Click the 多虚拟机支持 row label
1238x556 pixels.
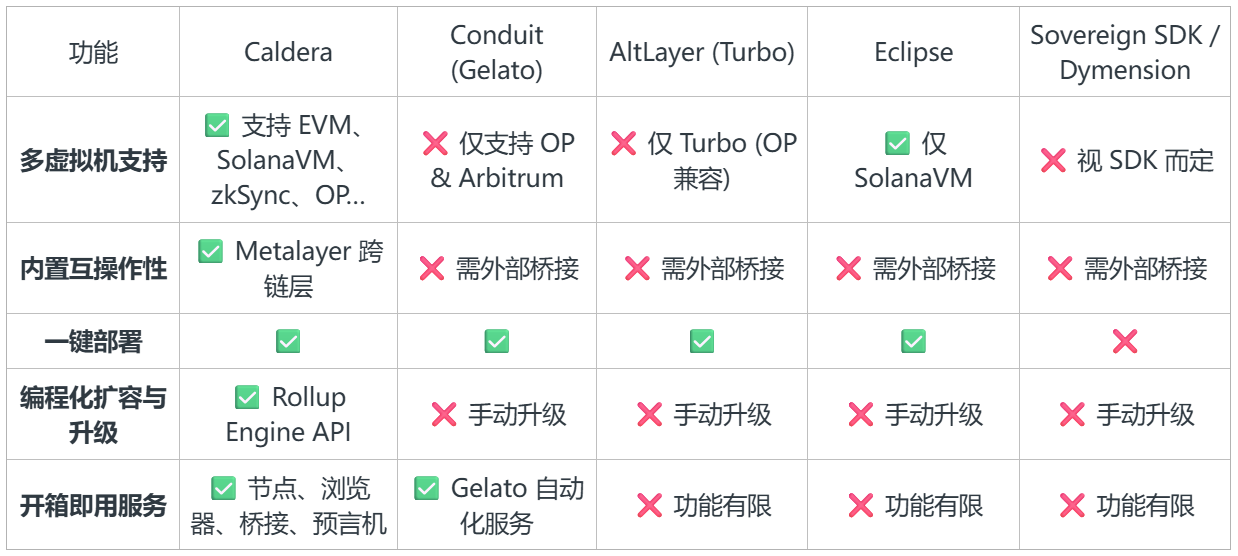pyautogui.click(x=93, y=161)
